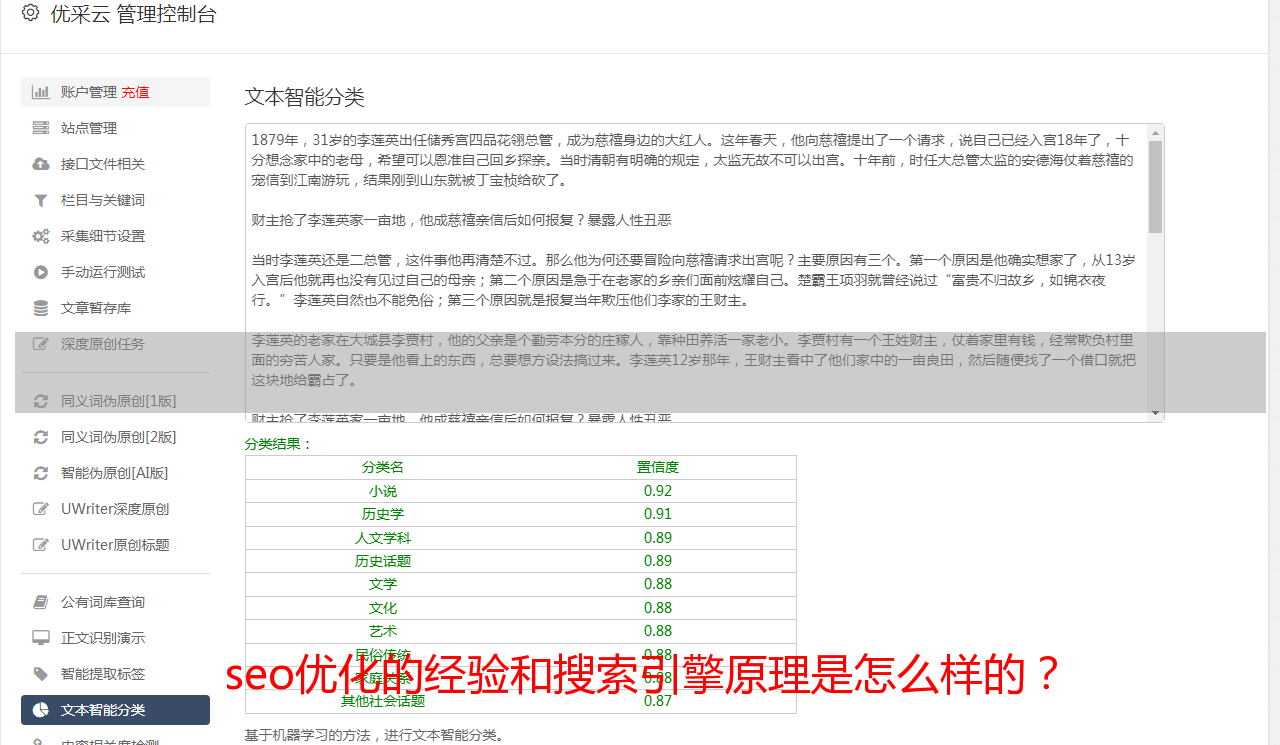Click the book icon for 公有词库查询
The height and width of the screenshot is (745, 1280).
(41, 602)
